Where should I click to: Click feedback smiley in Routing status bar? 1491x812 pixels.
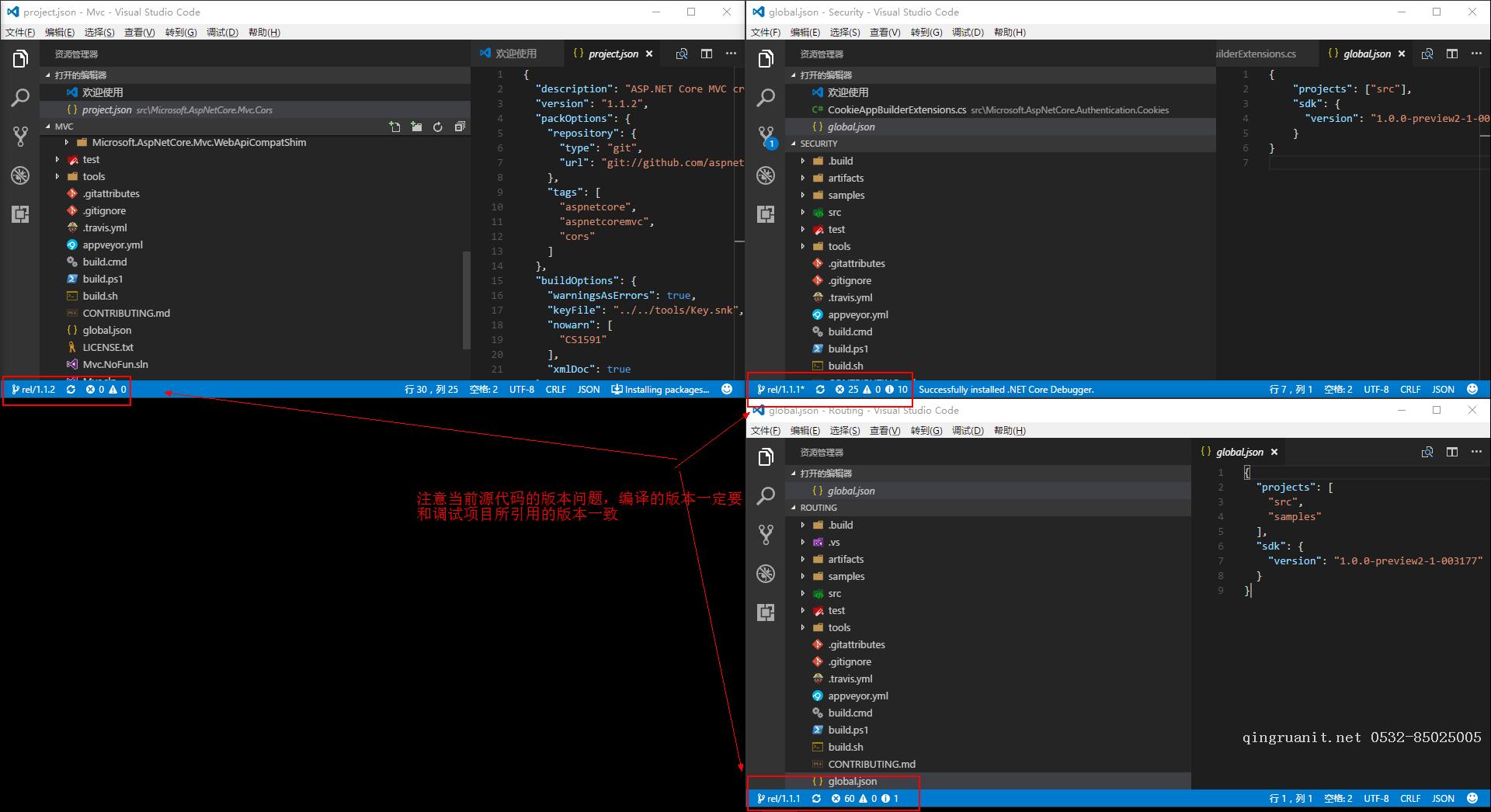click(x=1472, y=798)
